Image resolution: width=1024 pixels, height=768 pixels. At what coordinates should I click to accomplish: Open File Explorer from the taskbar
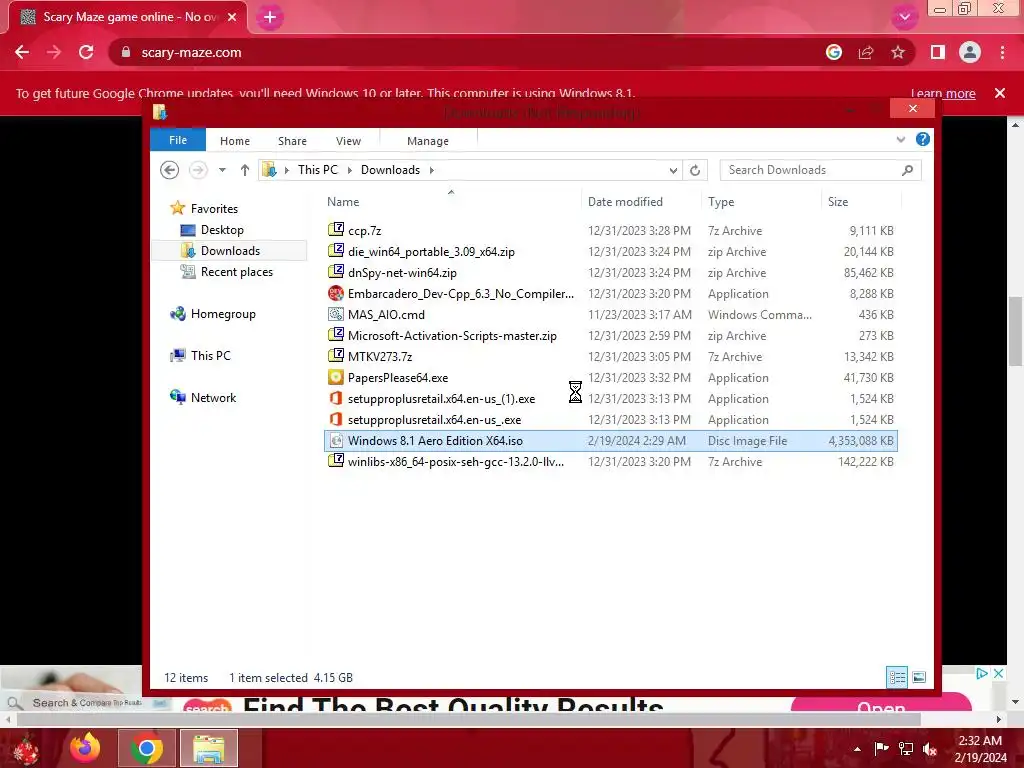(208, 748)
